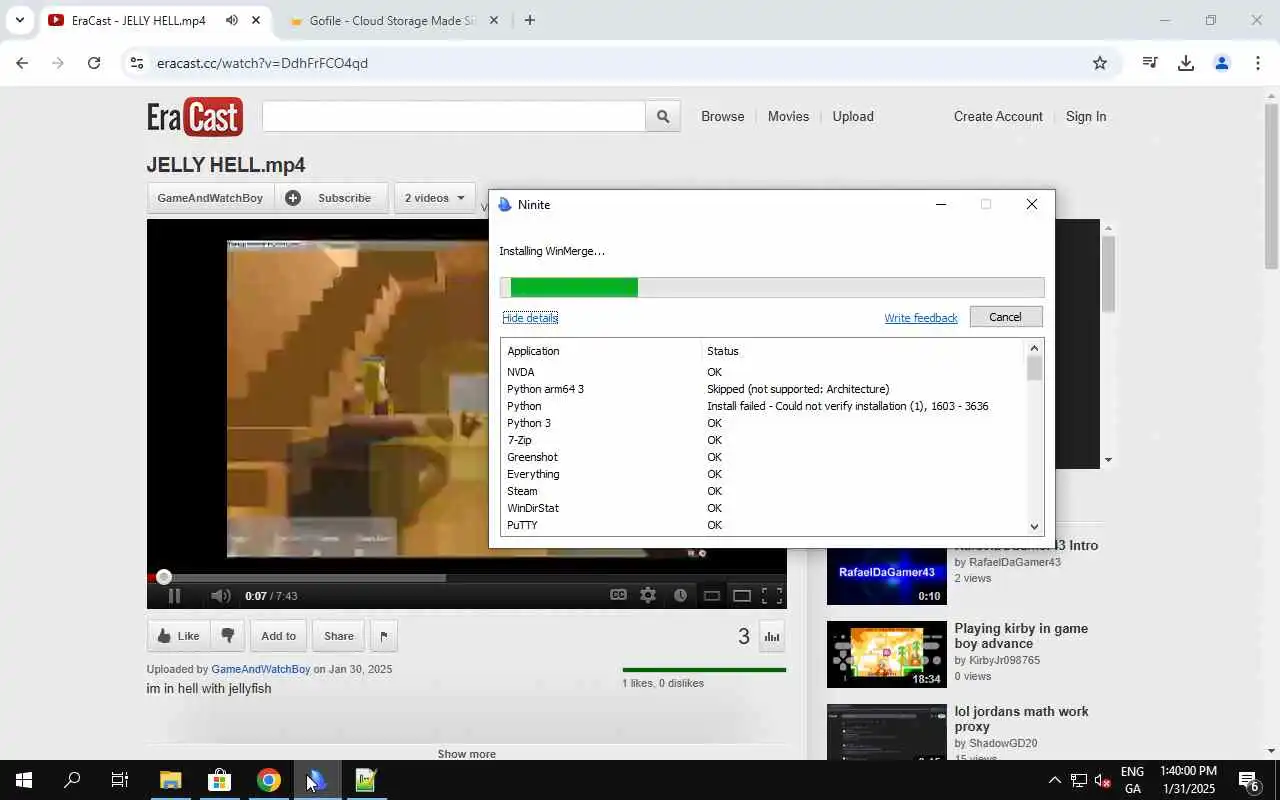1280x800 pixels.
Task: Open a new browser tab
Action: (x=530, y=20)
